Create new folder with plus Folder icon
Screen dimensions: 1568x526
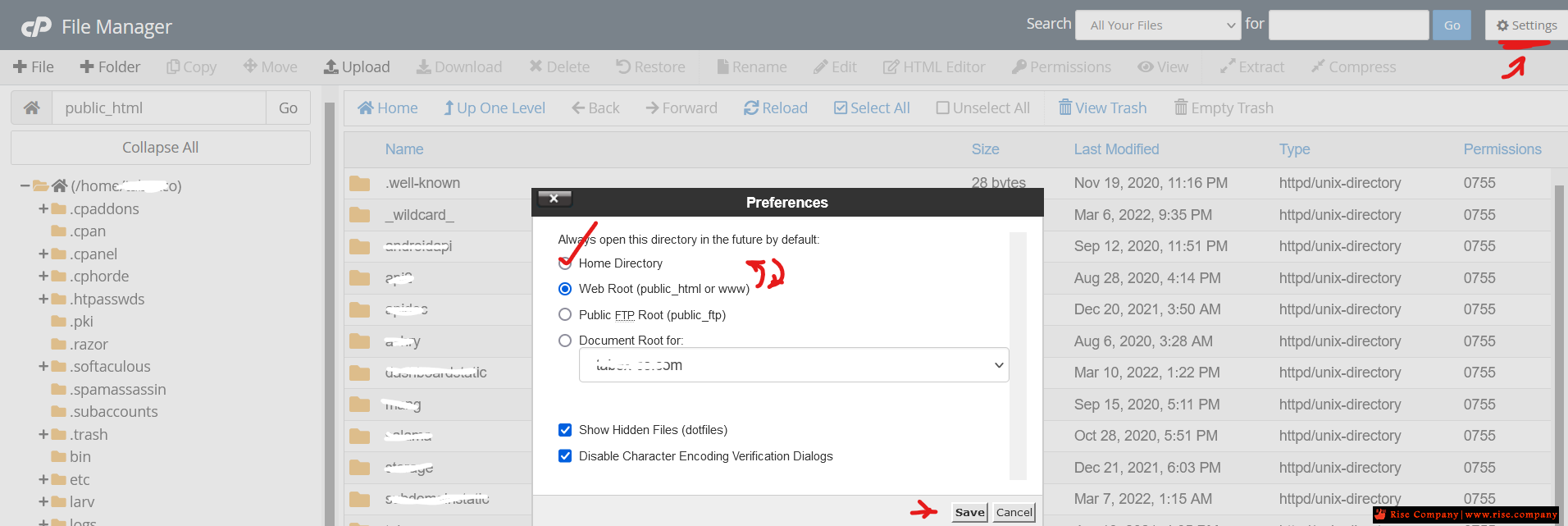[x=87, y=67]
